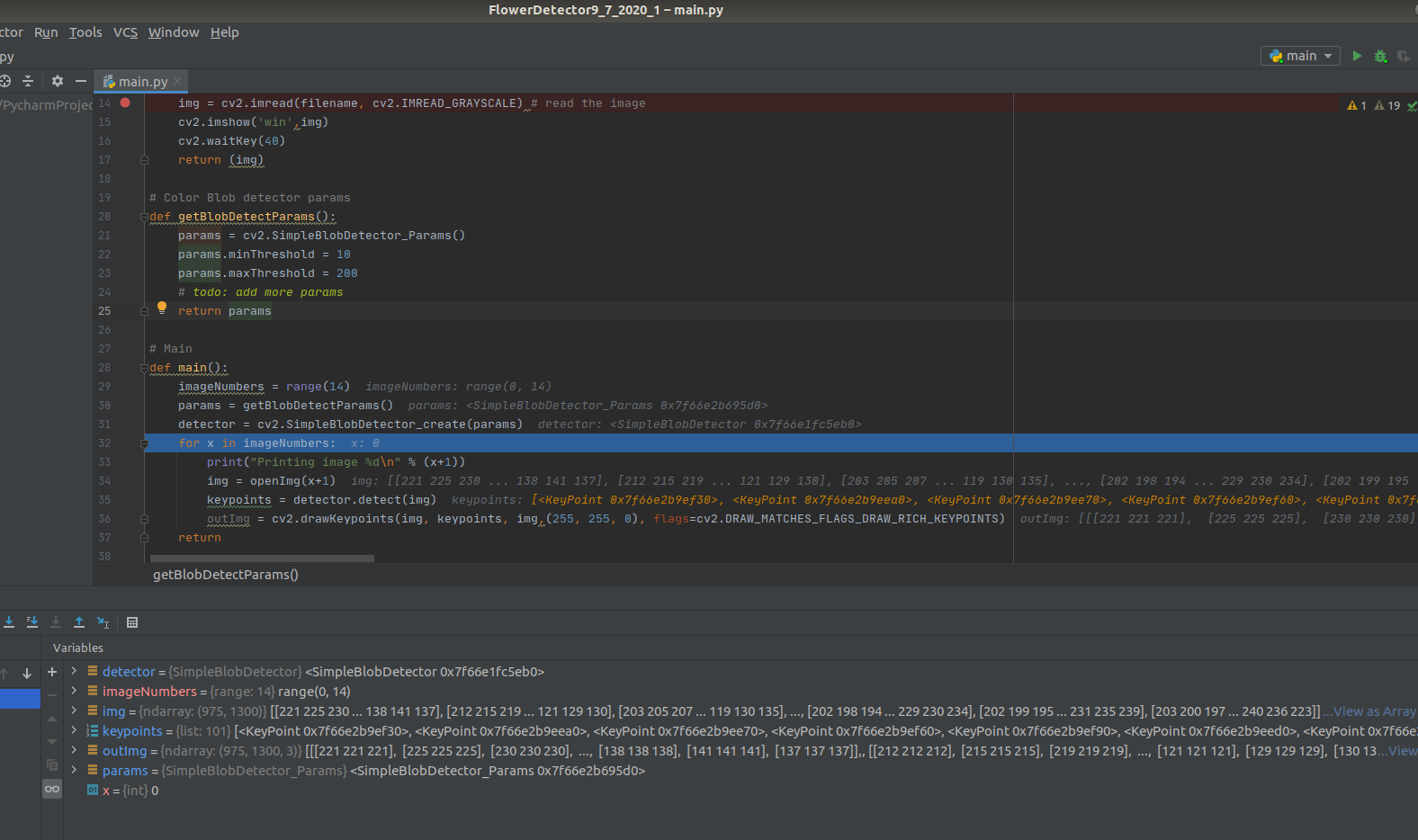This screenshot has height=840, width=1418.
Task: Click the Step Into My Code icon
Action: click(32, 622)
